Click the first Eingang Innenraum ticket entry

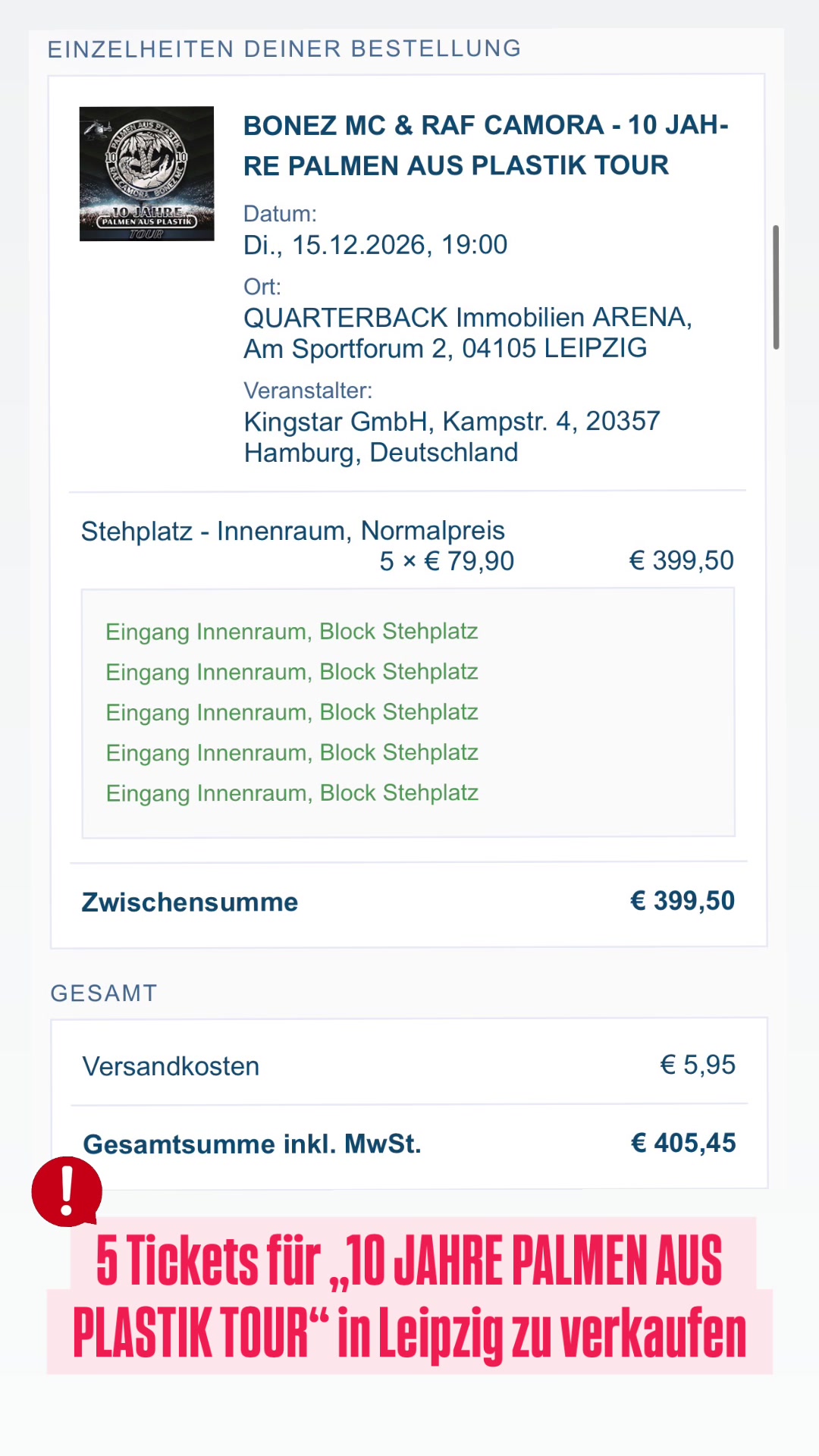click(292, 632)
